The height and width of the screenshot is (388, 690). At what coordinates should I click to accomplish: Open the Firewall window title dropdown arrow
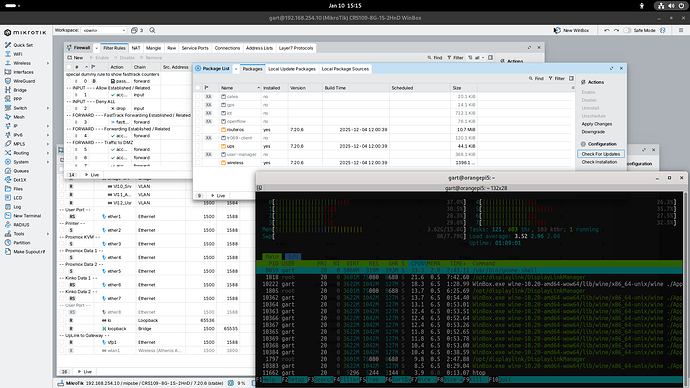click(x=96, y=48)
